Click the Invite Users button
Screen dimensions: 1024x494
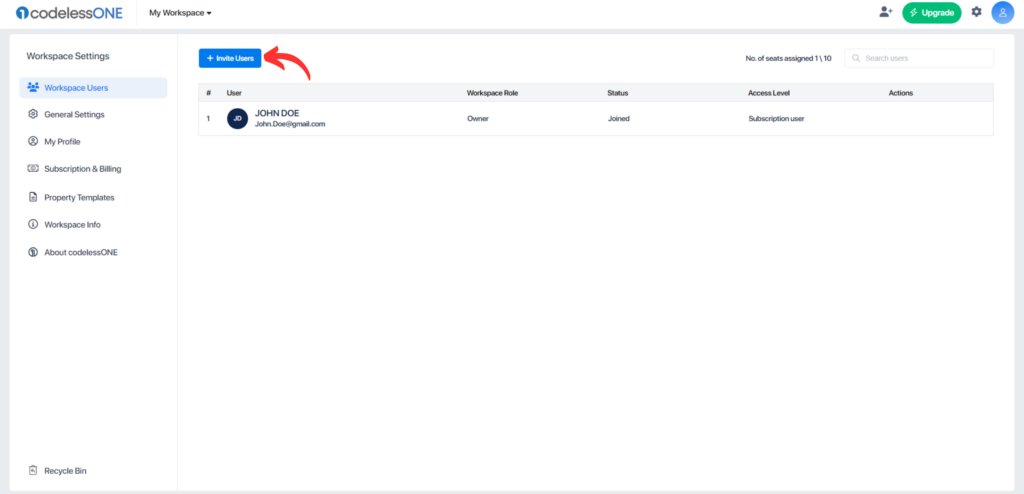[x=230, y=58]
